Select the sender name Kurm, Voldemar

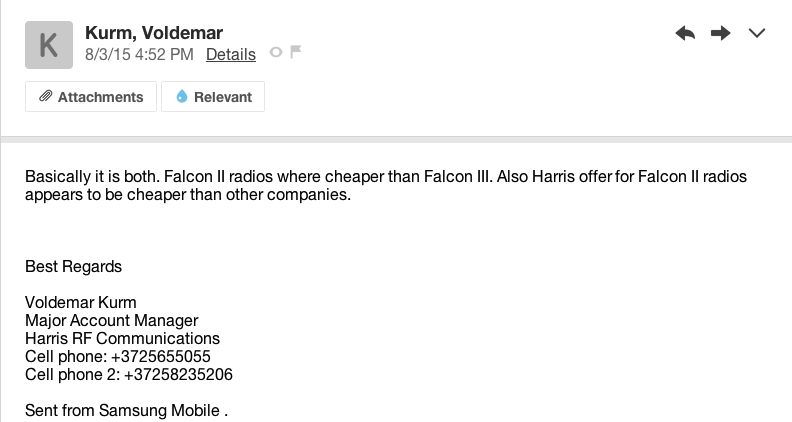click(x=154, y=33)
